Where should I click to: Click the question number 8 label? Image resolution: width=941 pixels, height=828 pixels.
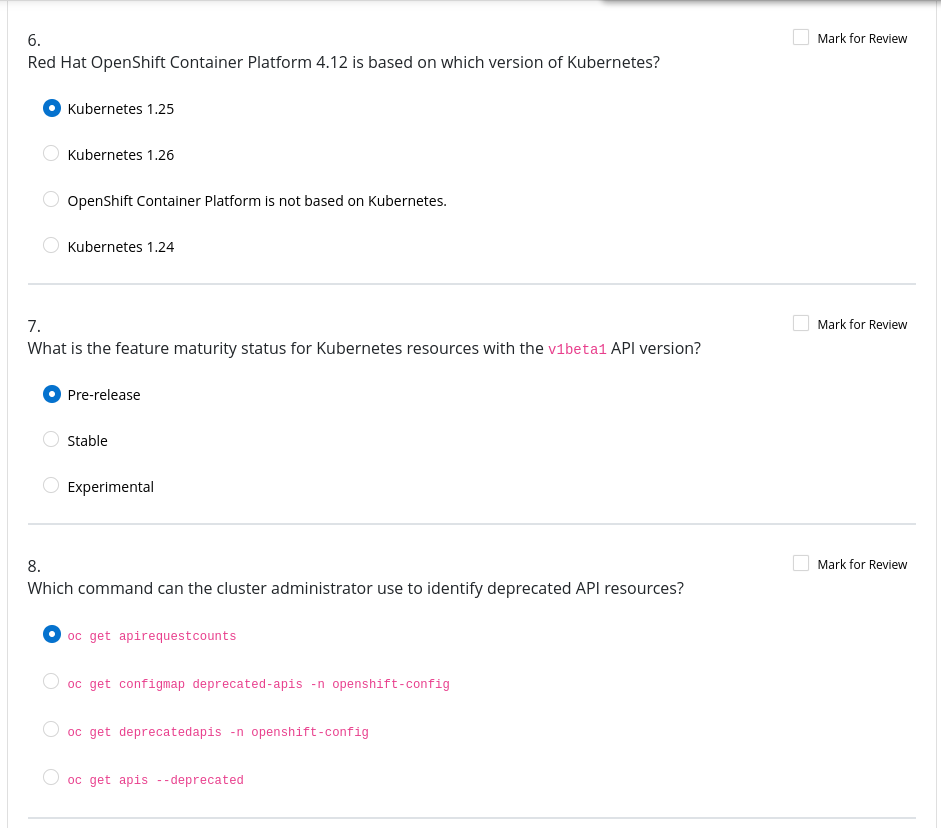pyautogui.click(x=34, y=566)
